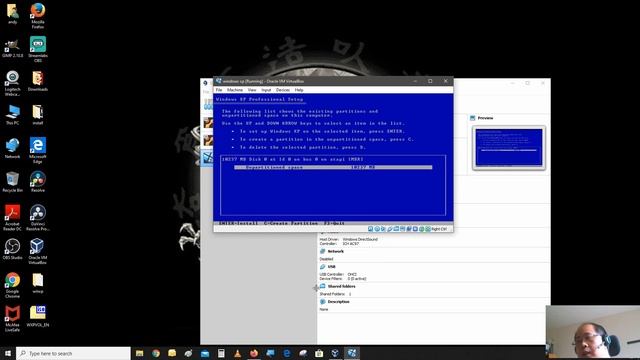This screenshot has height=360, width=640.
Task: Click the Shared folders section icon
Action: (x=322, y=286)
